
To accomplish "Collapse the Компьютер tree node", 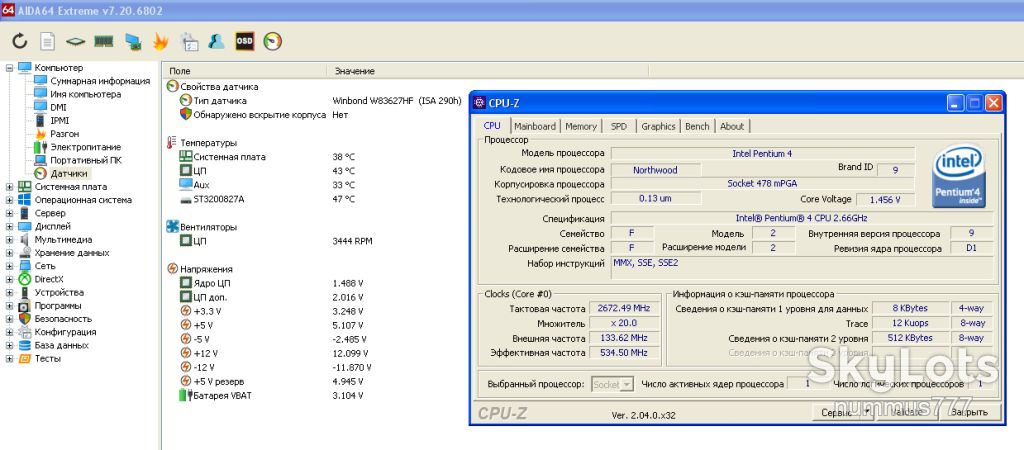I will 9,68.
